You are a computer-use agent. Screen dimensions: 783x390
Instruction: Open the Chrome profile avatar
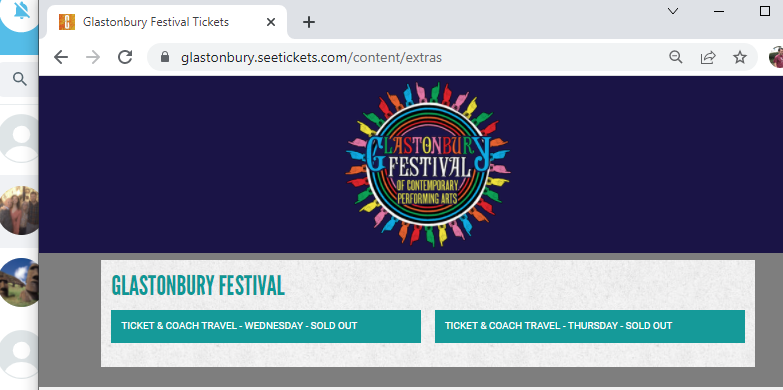pos(776,57)
